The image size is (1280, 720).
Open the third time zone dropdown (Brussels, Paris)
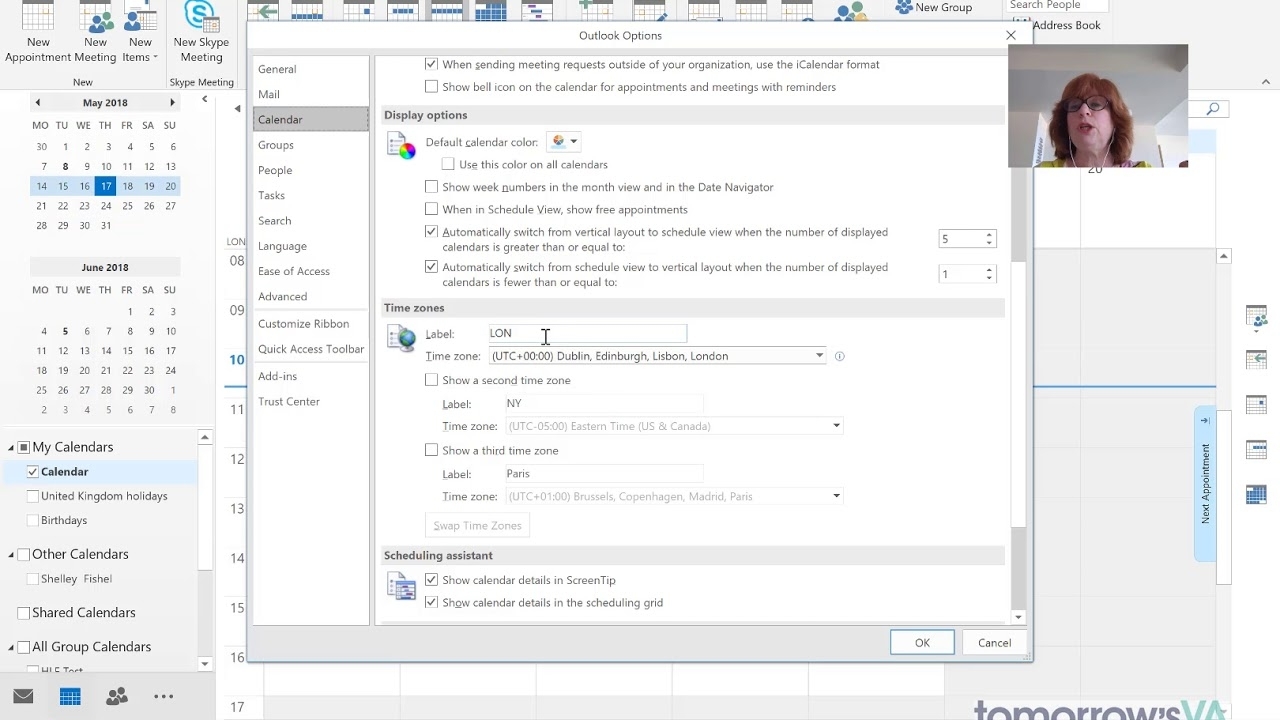click(x=836, y=496)
